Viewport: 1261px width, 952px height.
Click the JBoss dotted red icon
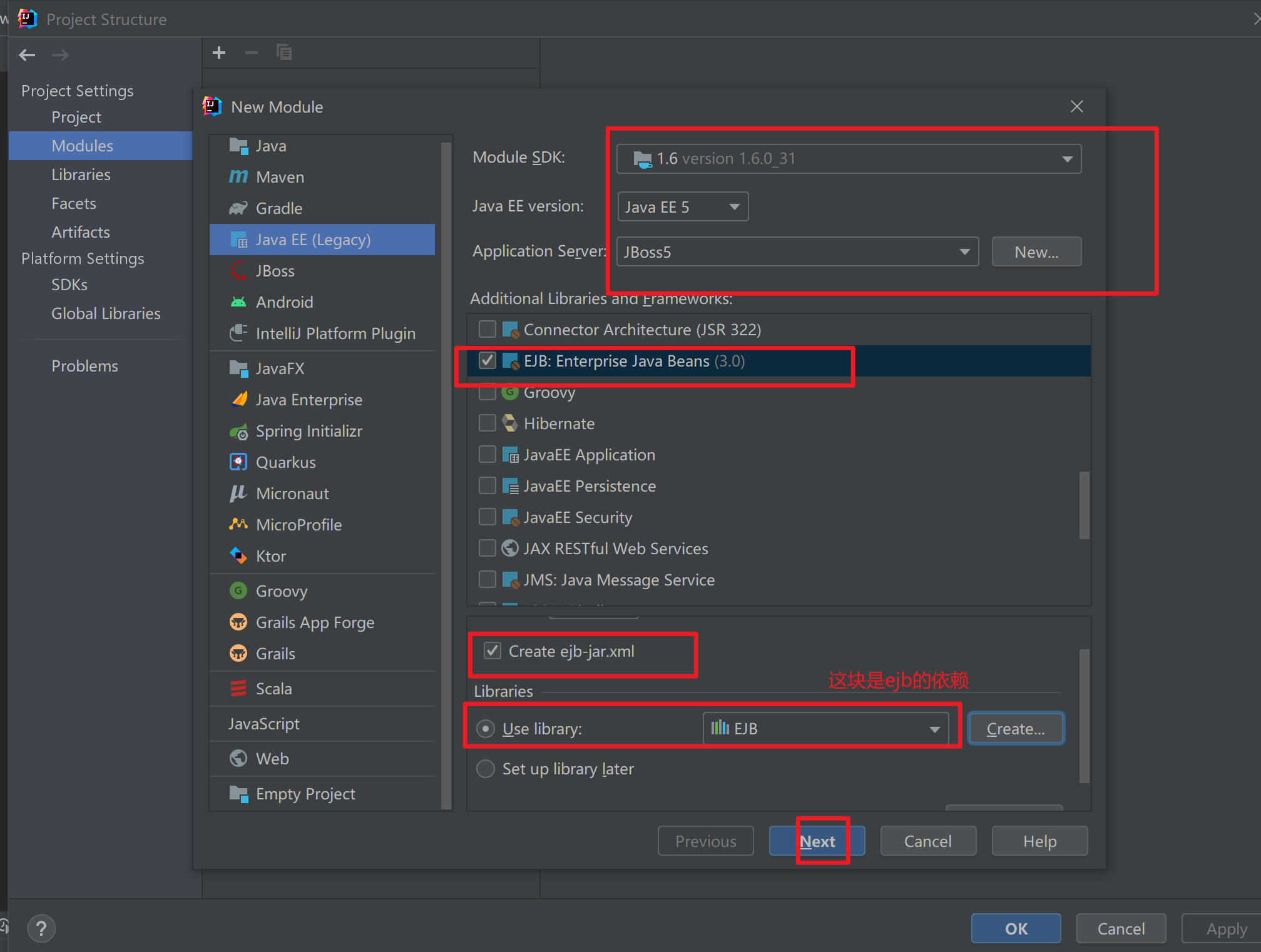coord(238,271)
